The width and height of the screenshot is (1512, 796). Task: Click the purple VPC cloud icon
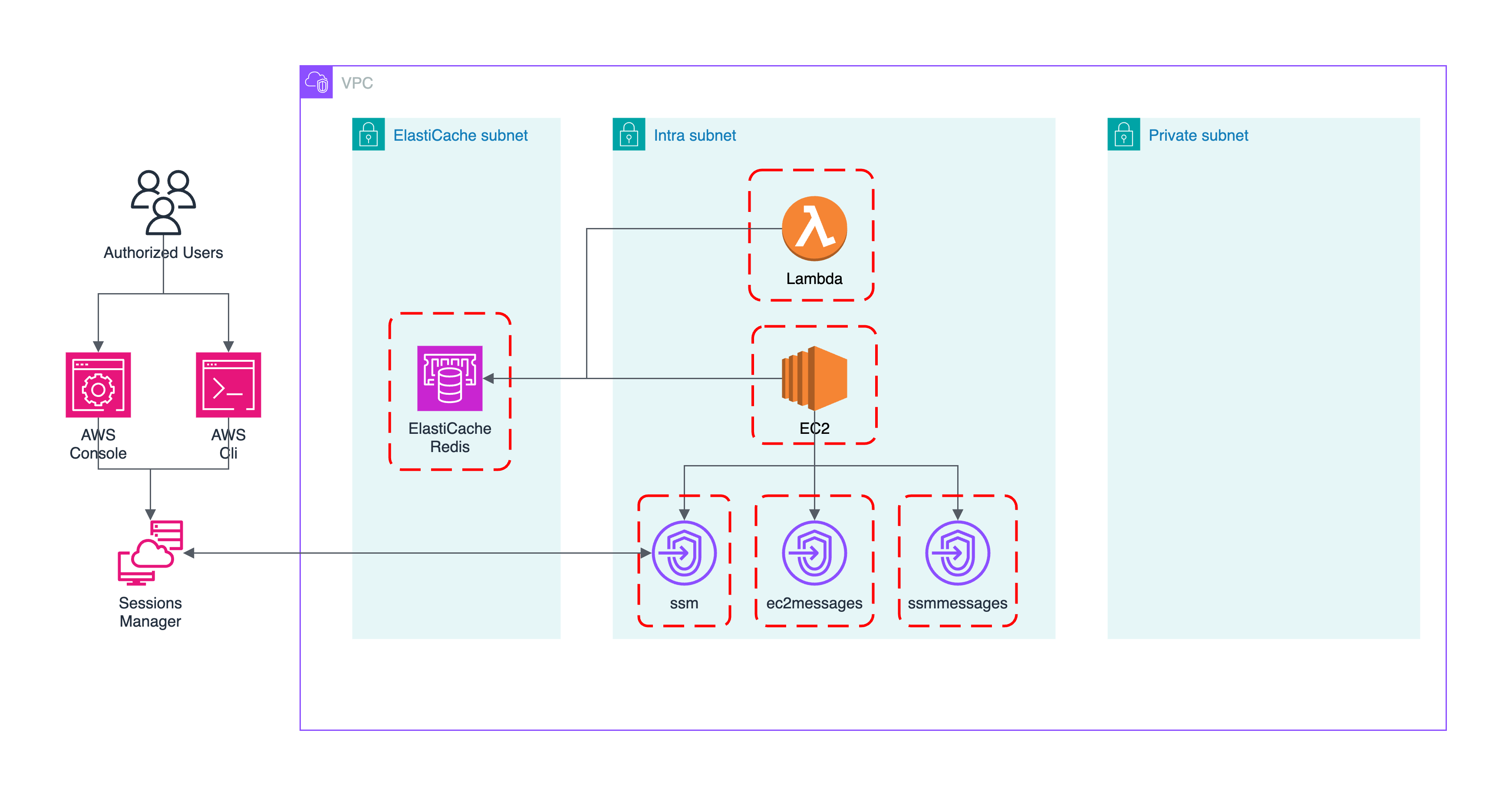(316, 82)
